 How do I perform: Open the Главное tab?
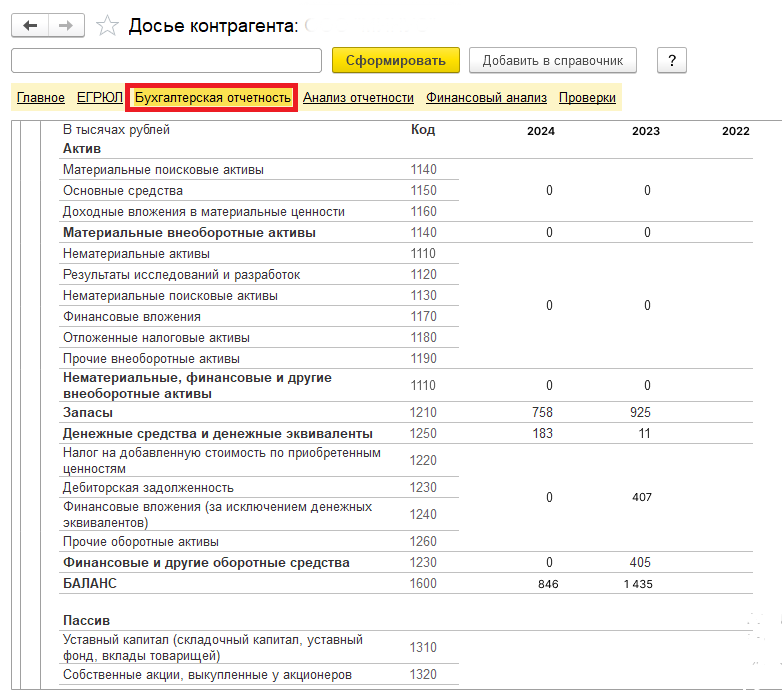[40, 97]
